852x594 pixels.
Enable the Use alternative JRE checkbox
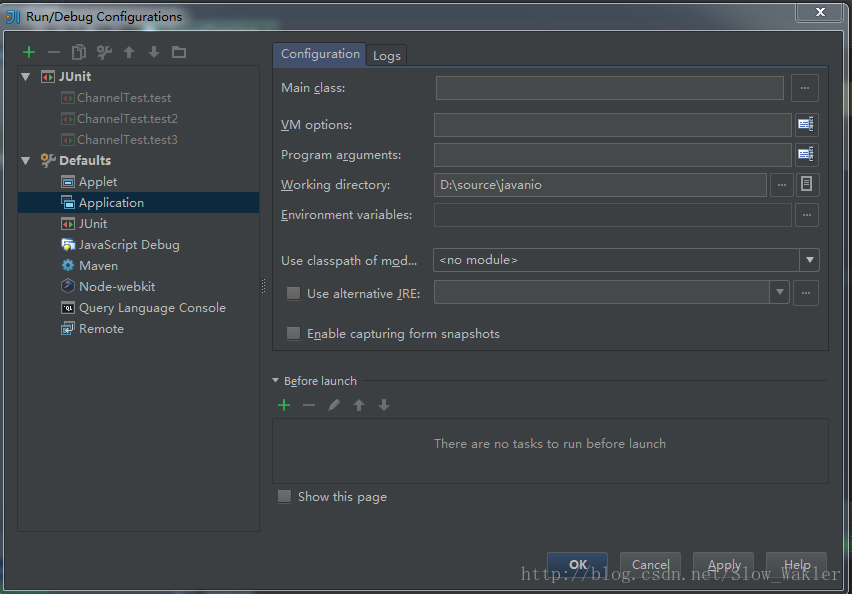click(294, 293)
